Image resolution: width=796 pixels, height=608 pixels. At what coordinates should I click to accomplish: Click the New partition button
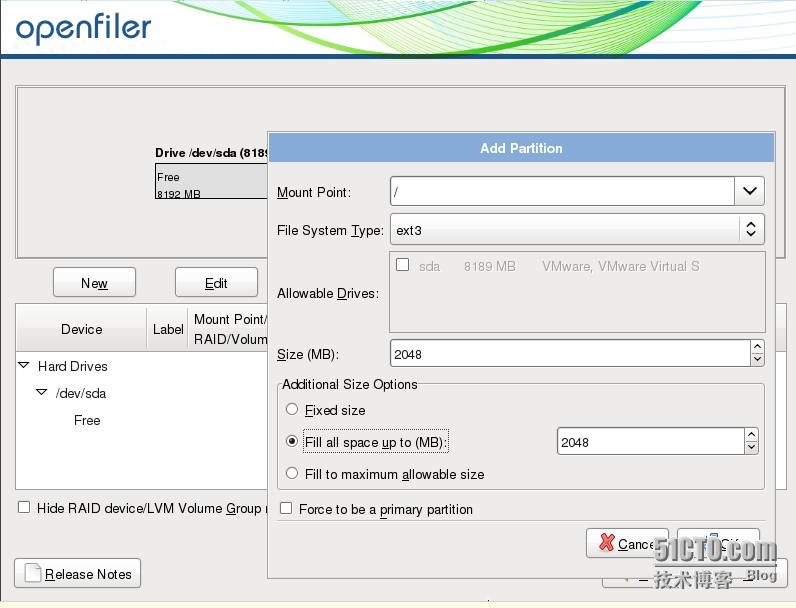[x=94, y=283]
